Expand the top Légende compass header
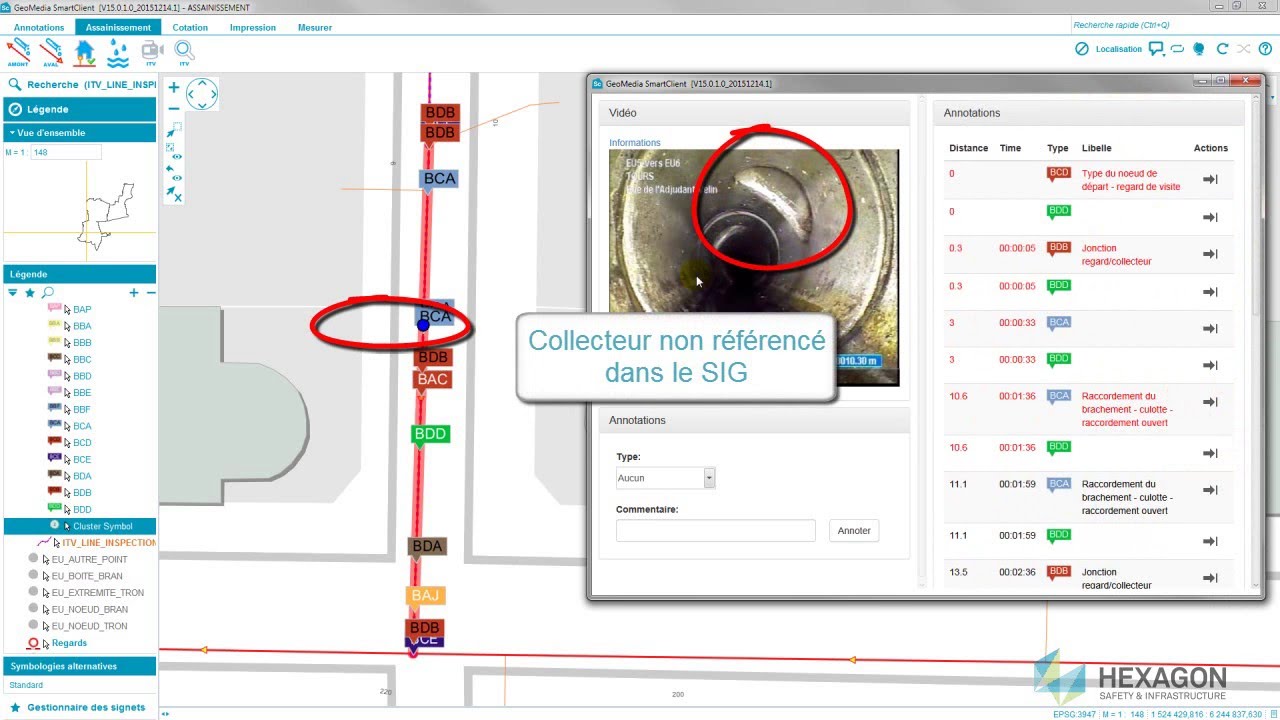 [x=80, y=109]
